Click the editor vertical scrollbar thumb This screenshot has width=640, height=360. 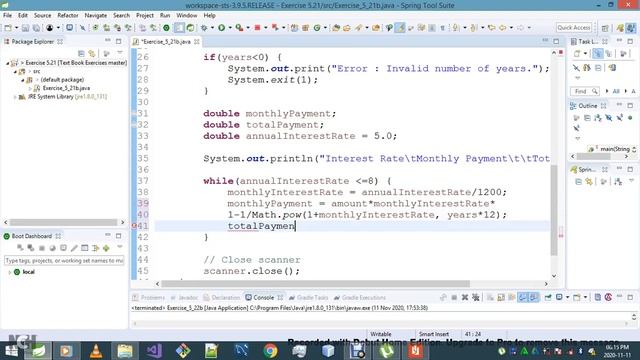click(x=554, y=211)
